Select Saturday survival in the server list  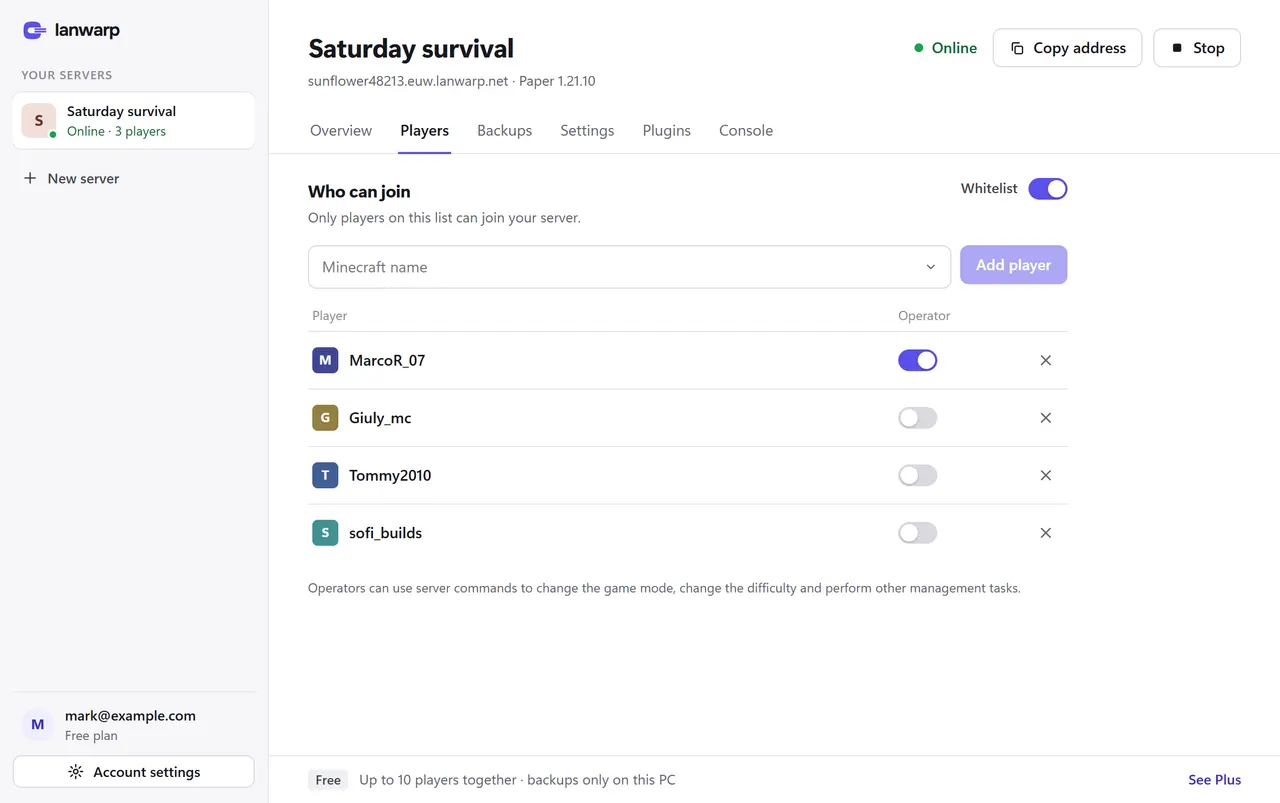[x=134, y=121]
